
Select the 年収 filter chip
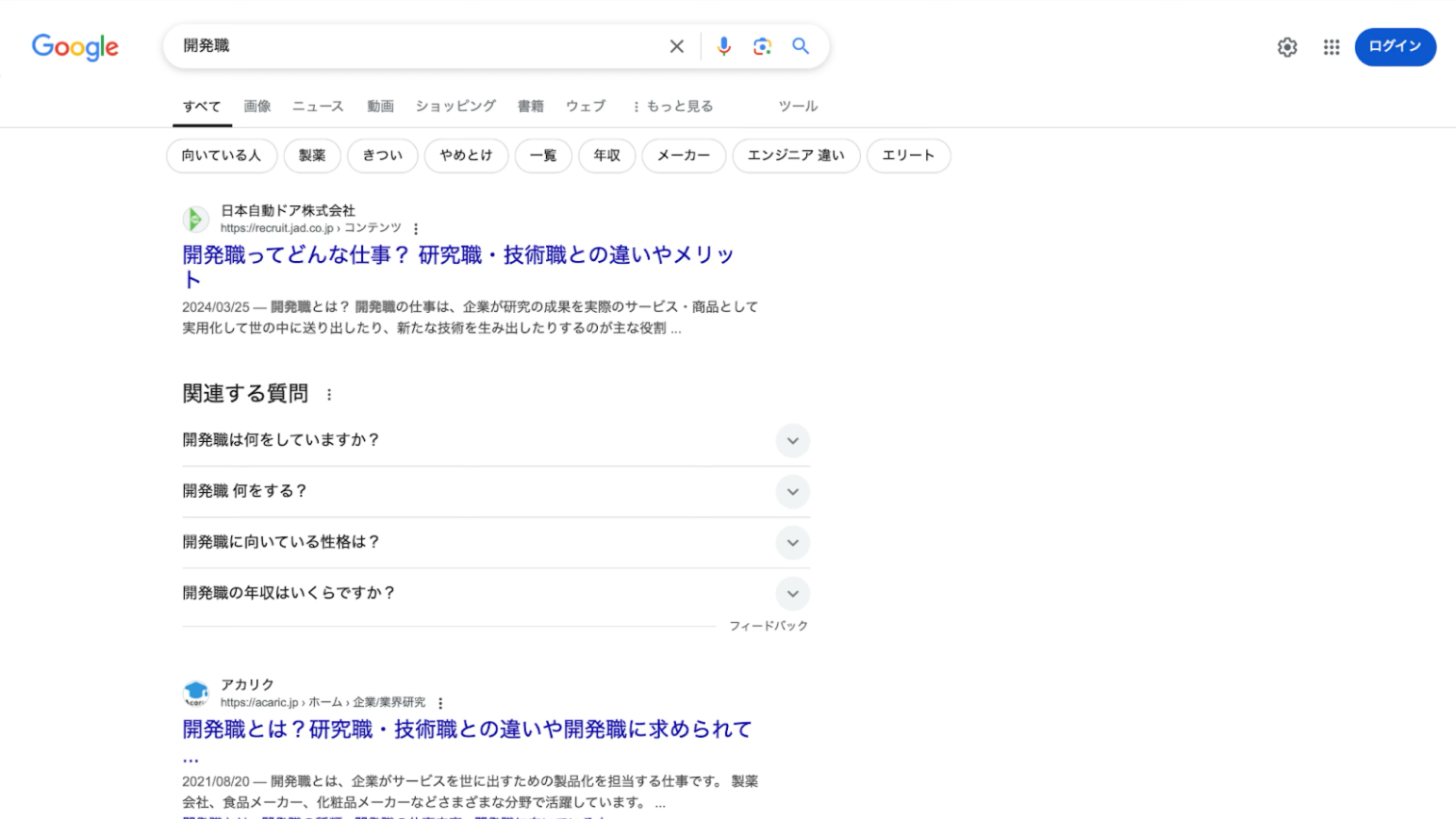coord(607,156)
